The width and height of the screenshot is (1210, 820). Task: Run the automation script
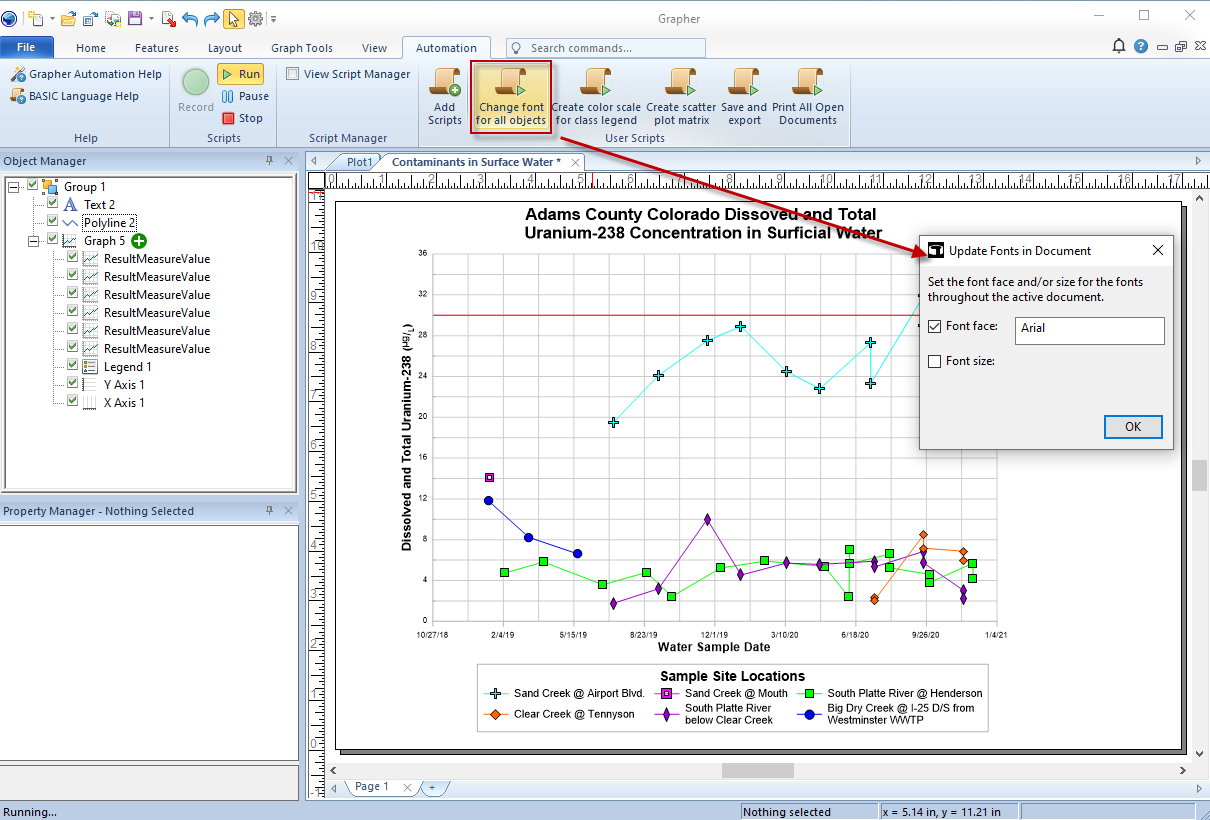[240, 73]
